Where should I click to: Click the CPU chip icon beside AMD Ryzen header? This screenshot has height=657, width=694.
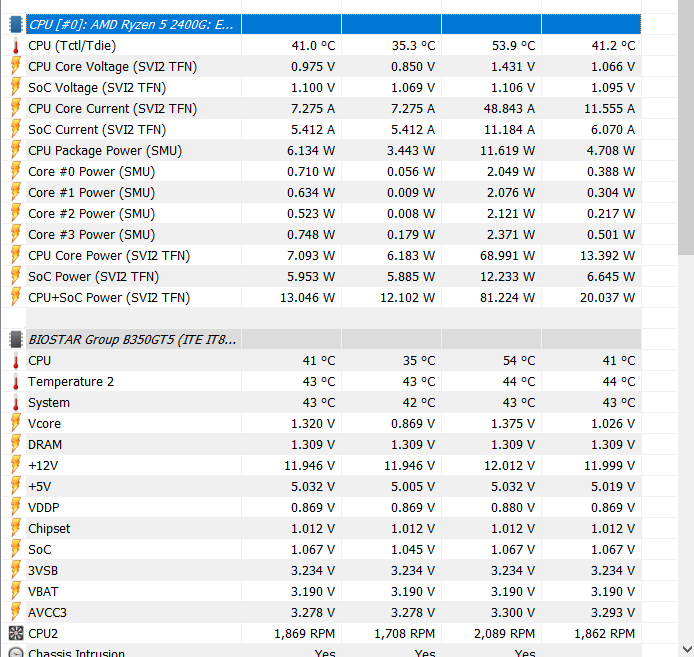[15, 24]
